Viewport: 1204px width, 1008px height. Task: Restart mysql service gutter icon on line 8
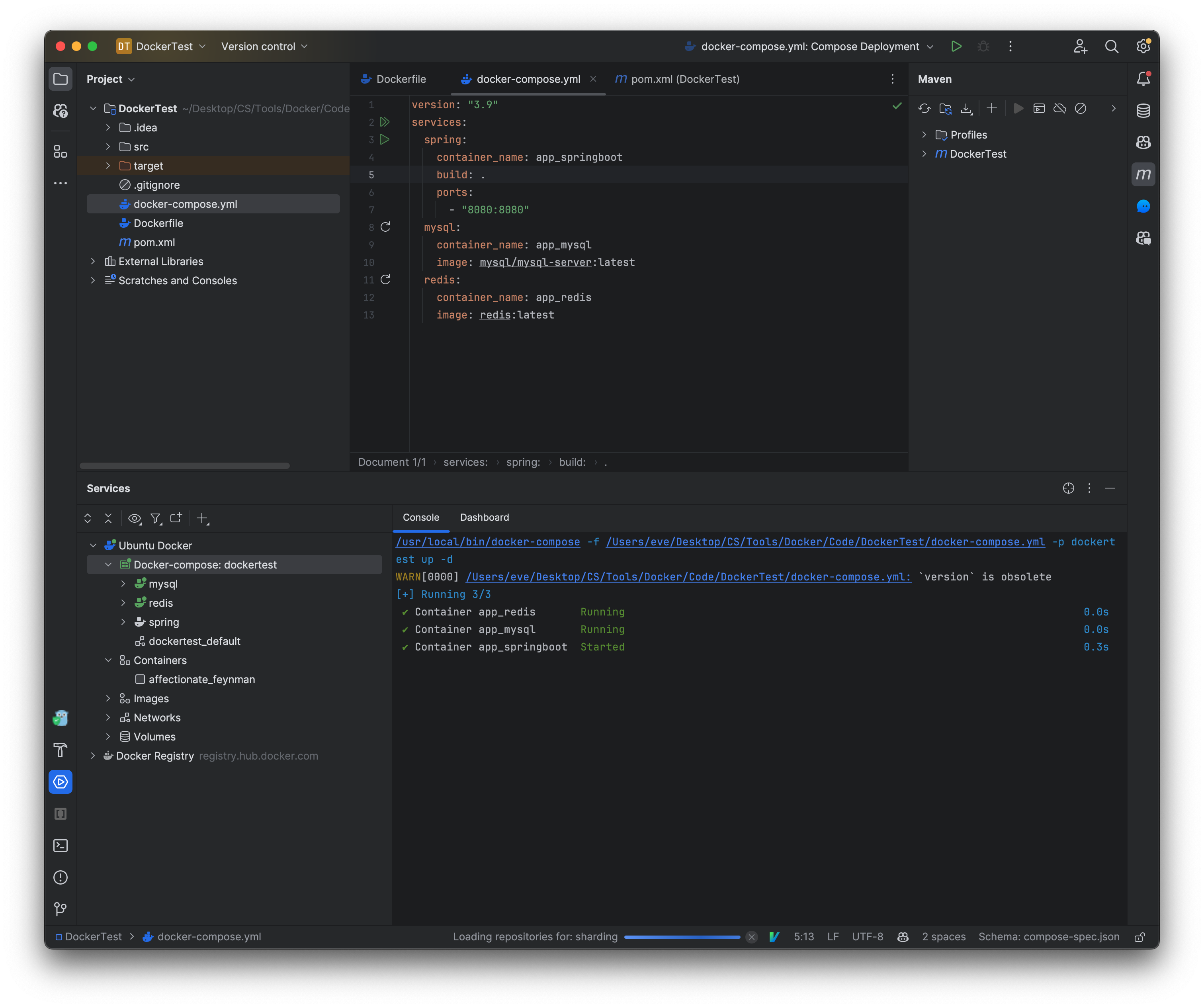pyautogui.click(x=385, y=227)
